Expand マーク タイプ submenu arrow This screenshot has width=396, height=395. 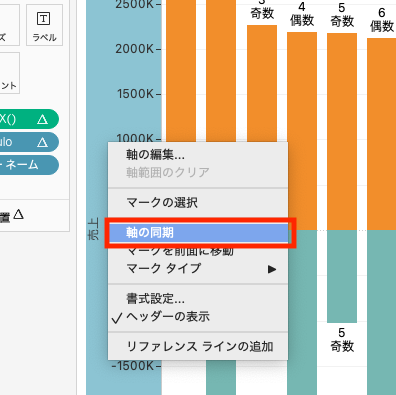[272, 269]
